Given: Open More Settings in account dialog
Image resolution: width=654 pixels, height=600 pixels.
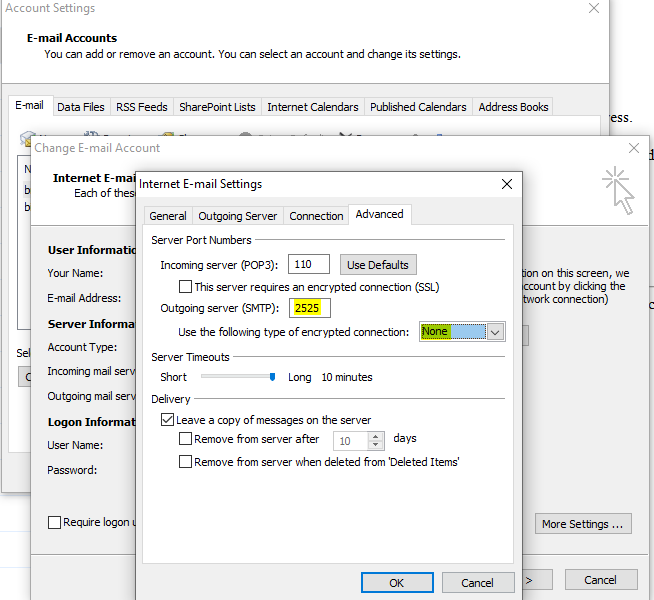Looking at the screenshot, I should pos(585,524).
